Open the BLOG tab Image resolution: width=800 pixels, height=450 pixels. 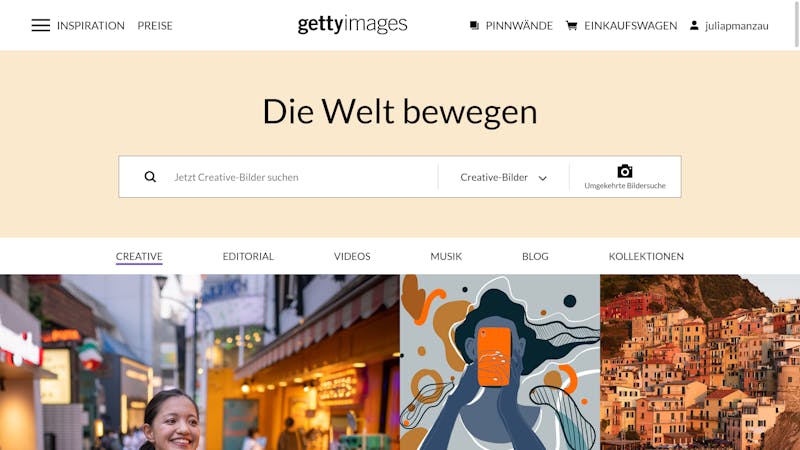pos(535,256)
